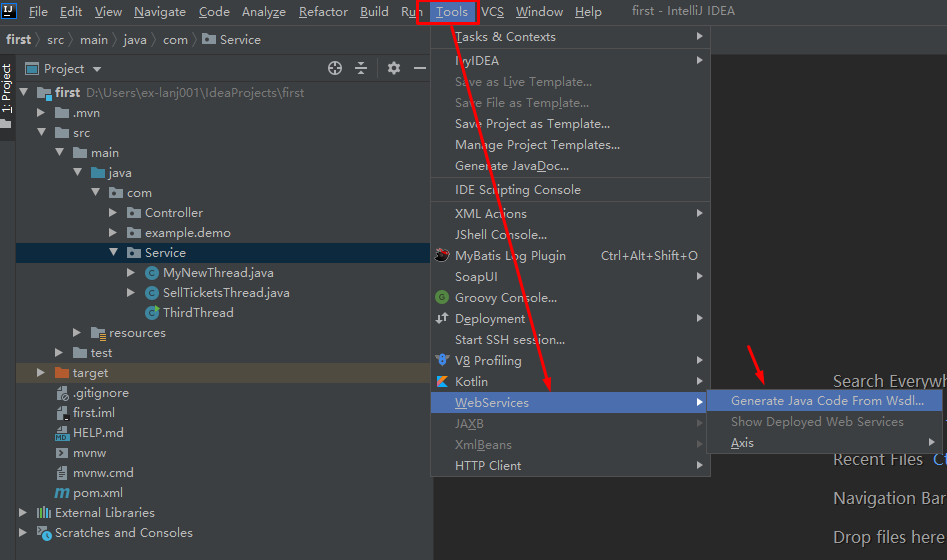Click the resources folder icon

tap(98, 333)
